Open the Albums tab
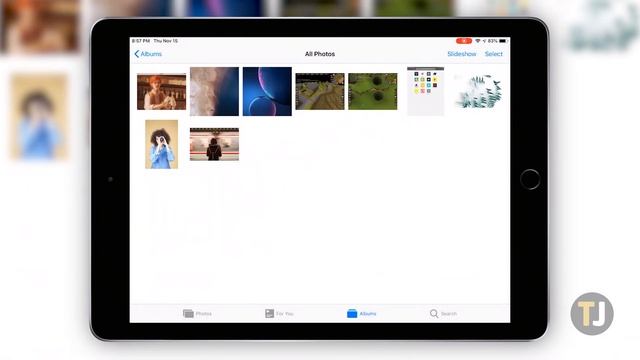The image size is (640, 360). (x=362, y=313)
